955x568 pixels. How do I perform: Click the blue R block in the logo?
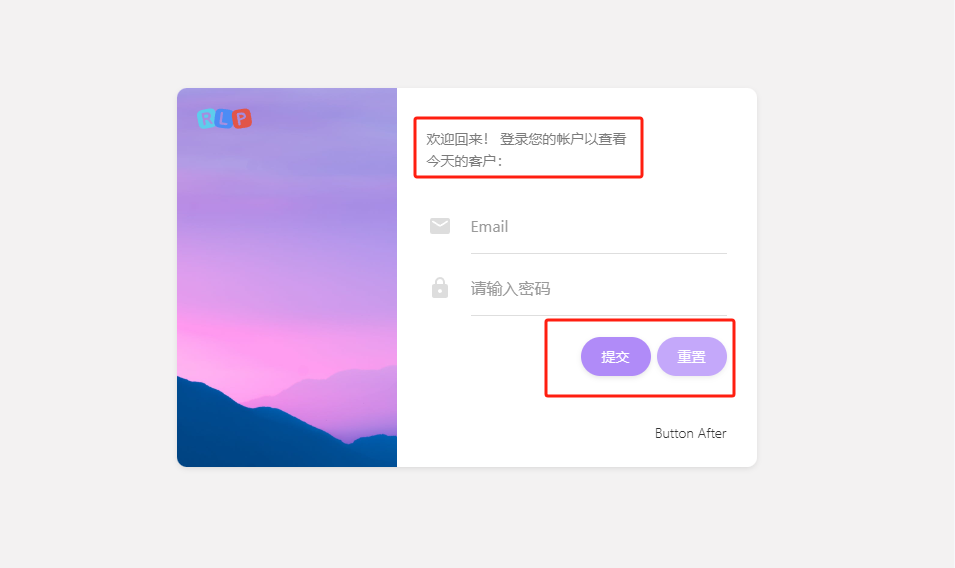coord(206,119)
